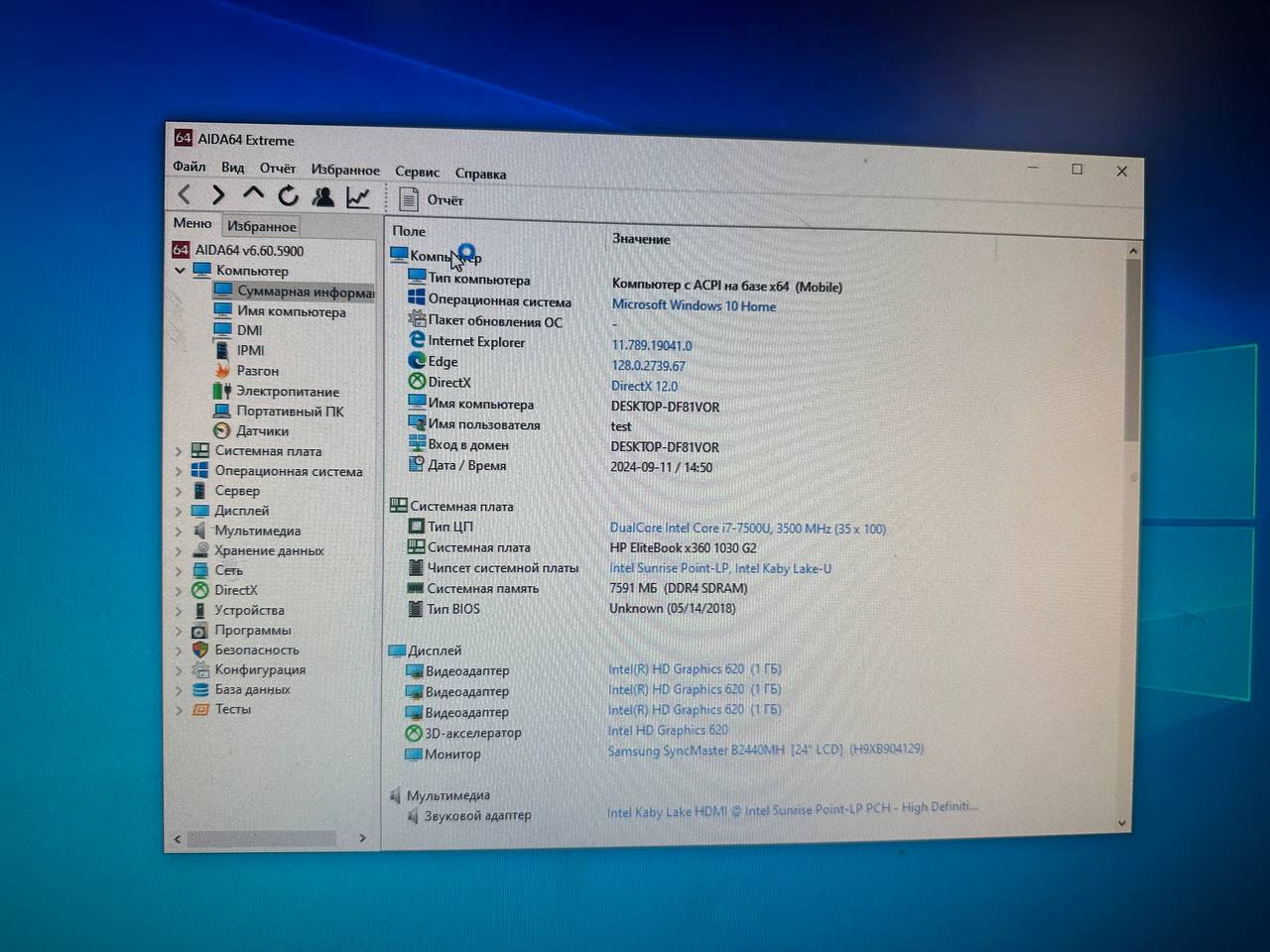The width and height of the screenshot is (1270, 952).
Task: Click the IPMI icon in tree
Action: tap(222, 350)
